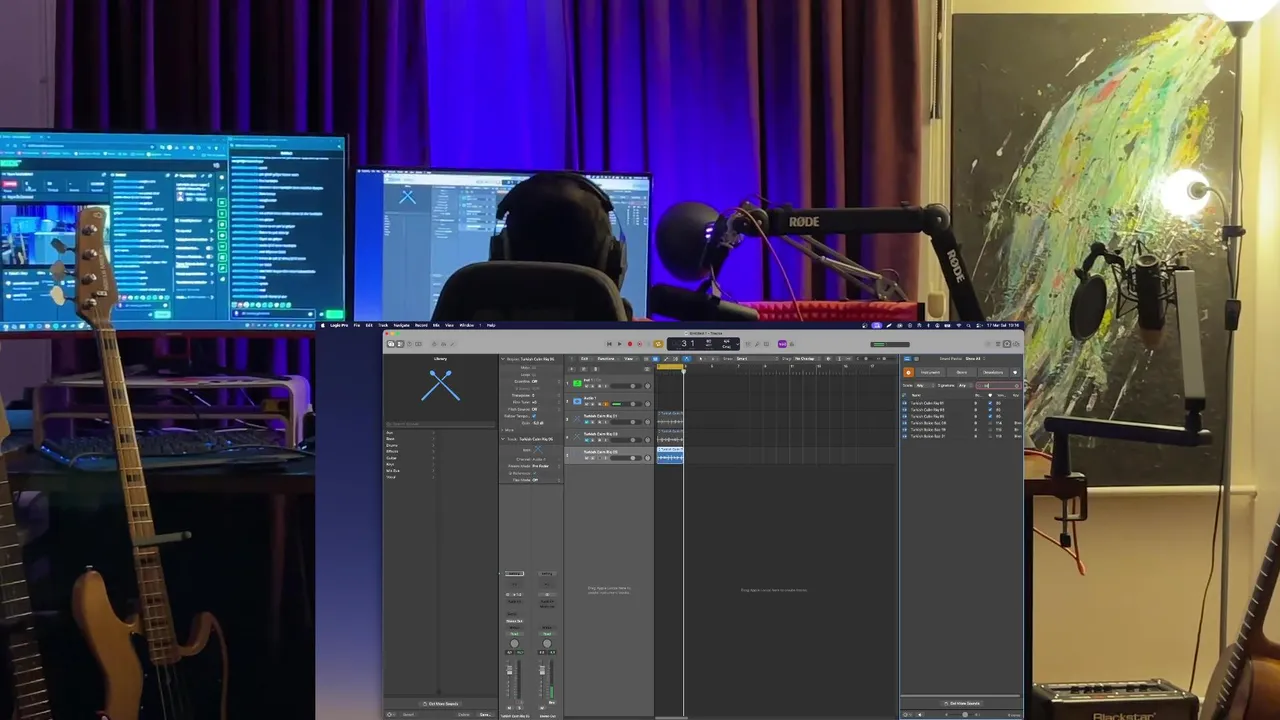Click the drumsticks Library instrument image
This screenshot has width=1280, height=720.
point(440,385)
